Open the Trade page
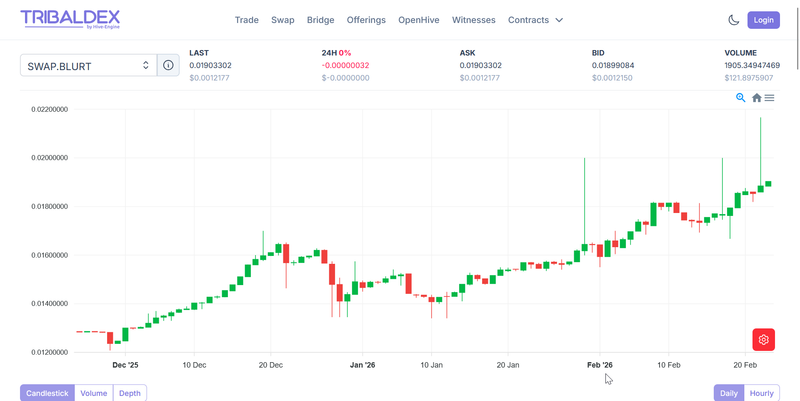800x401 pixels. (x=246, y=20)
